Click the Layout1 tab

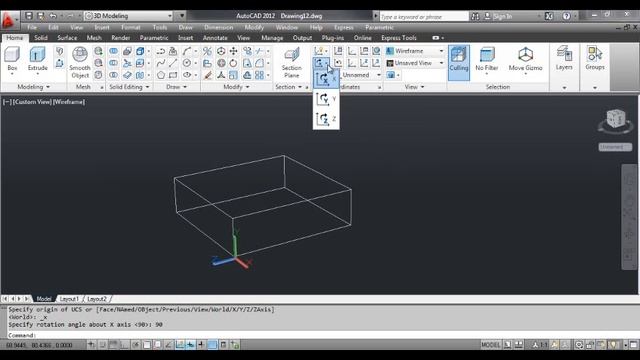pyautogui.click(x=69, y=299)
